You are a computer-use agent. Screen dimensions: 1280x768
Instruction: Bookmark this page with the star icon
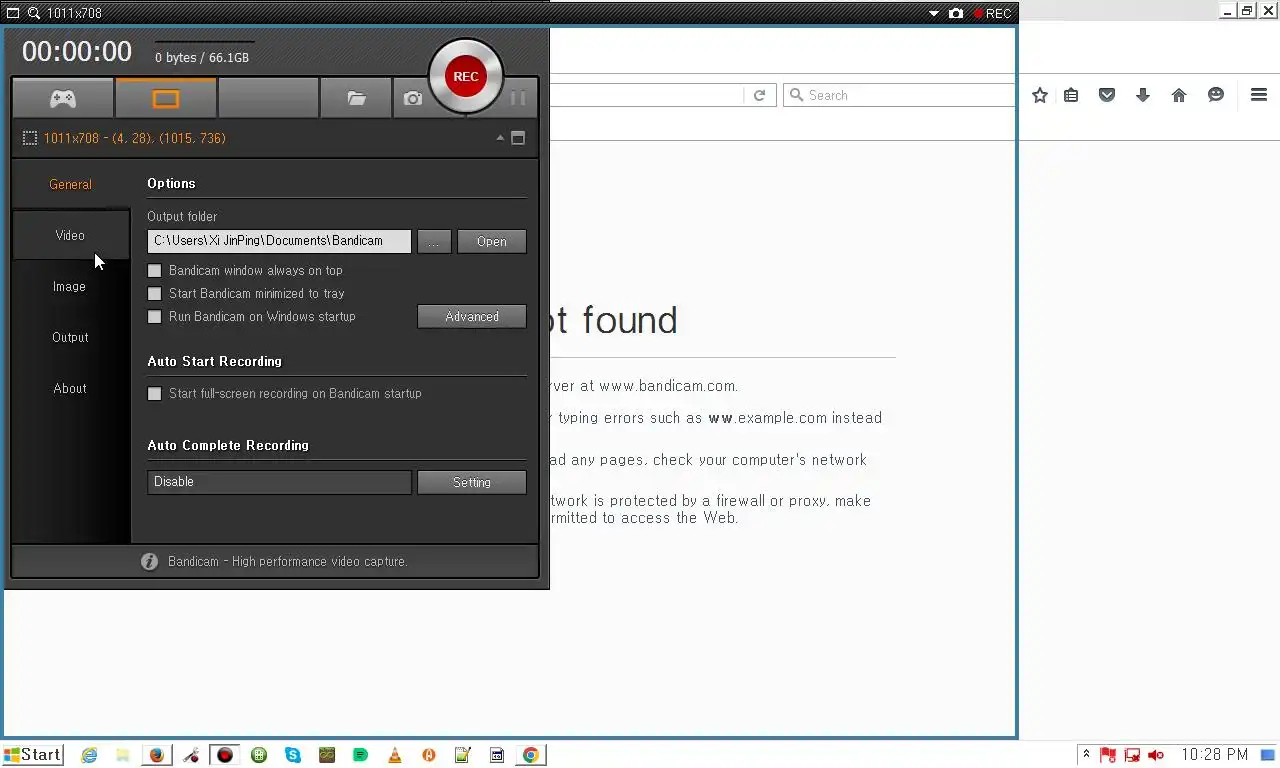[1040, 95]
